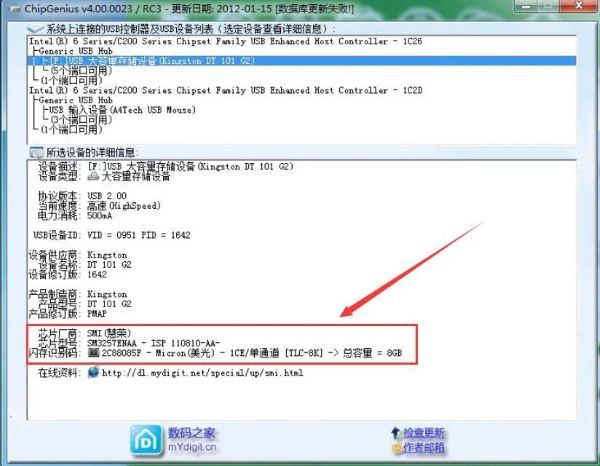The width and height of the screenshot is (600, 466).
Task: Click the VID = 0951 PID = 1642 line
Action: pyautogui.click(x=140, y=235)
